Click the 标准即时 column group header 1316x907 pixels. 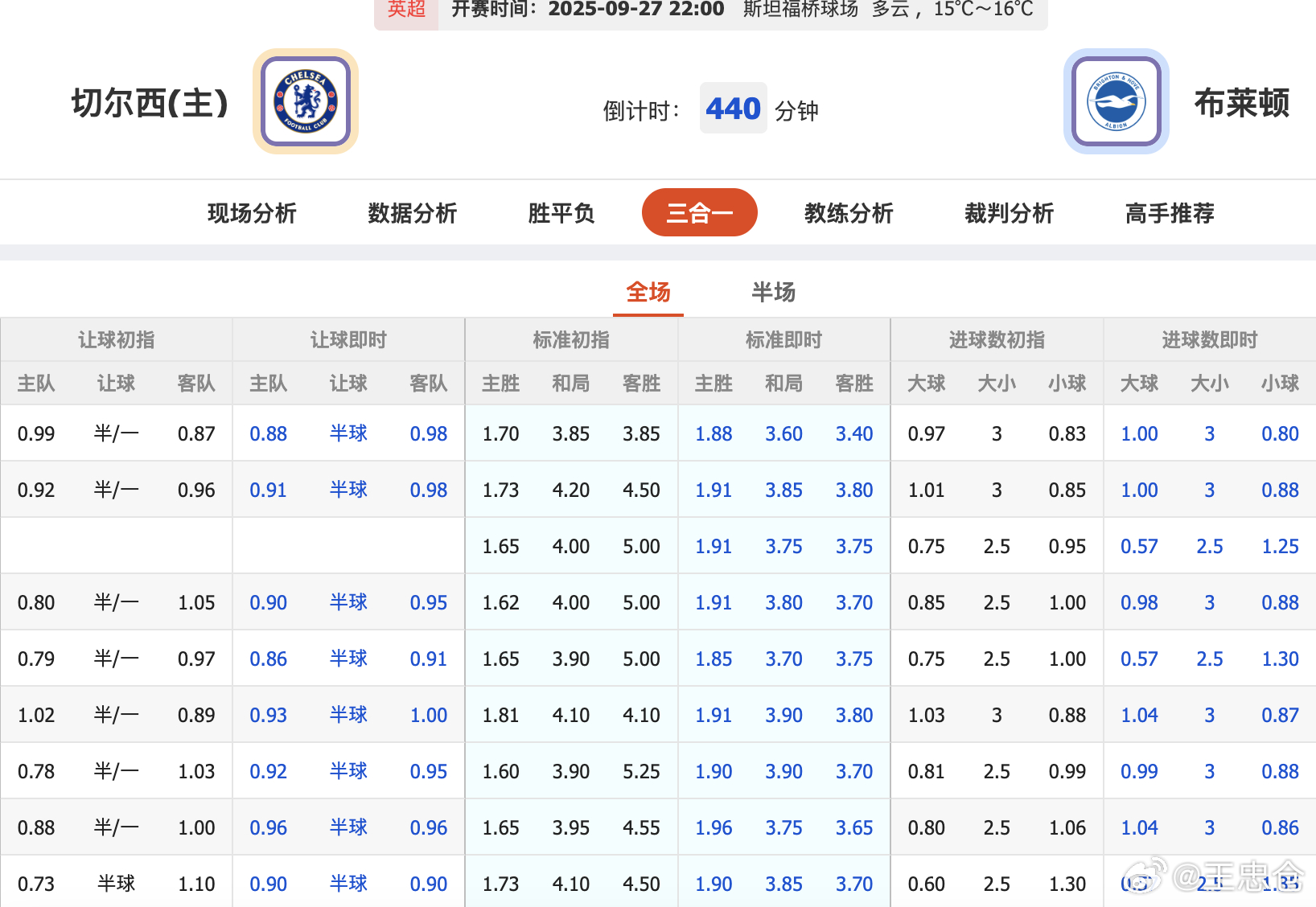click(783, 339)
